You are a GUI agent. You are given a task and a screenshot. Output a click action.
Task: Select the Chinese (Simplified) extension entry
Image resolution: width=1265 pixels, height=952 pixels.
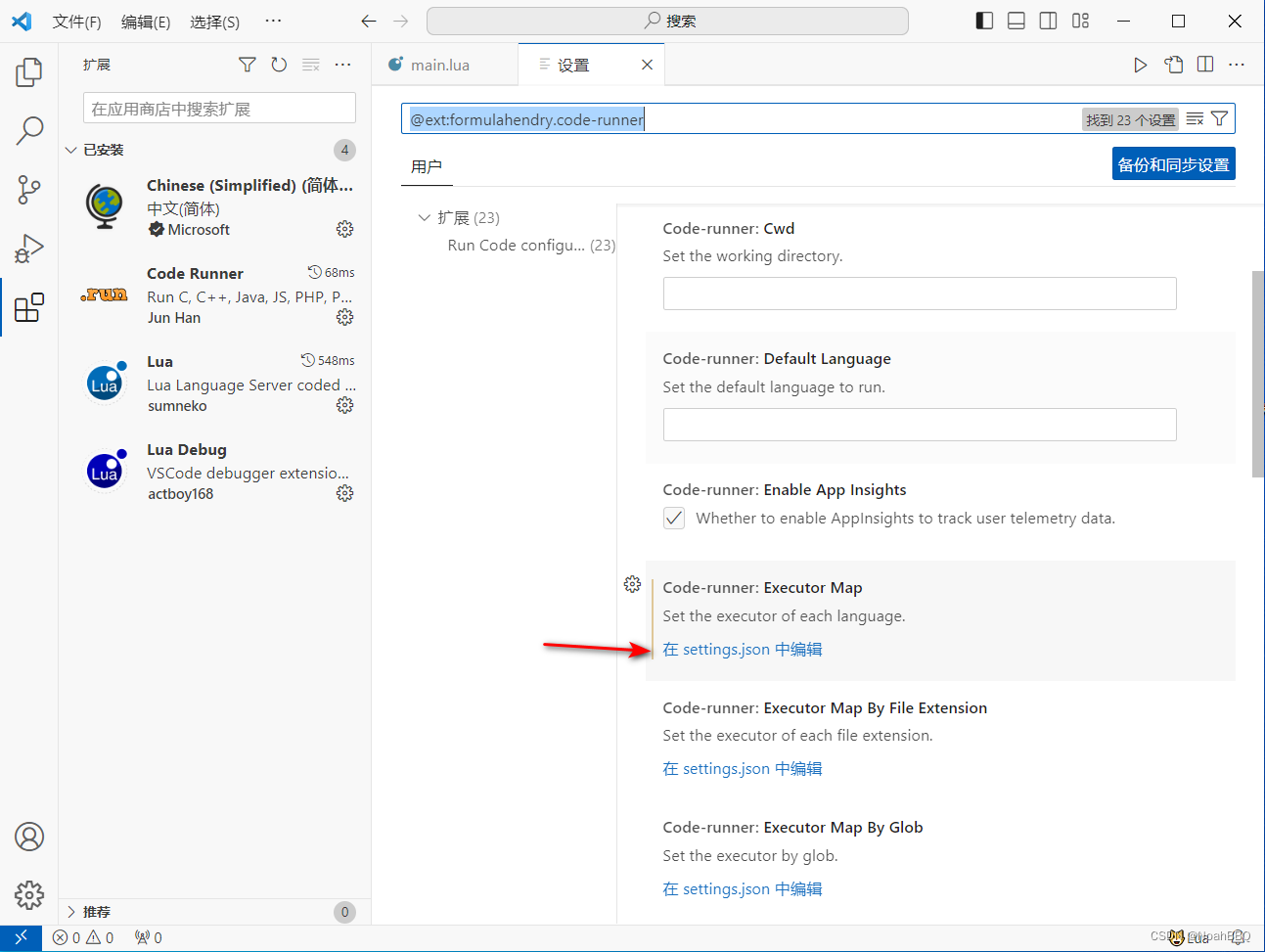(x=214, y=206)
